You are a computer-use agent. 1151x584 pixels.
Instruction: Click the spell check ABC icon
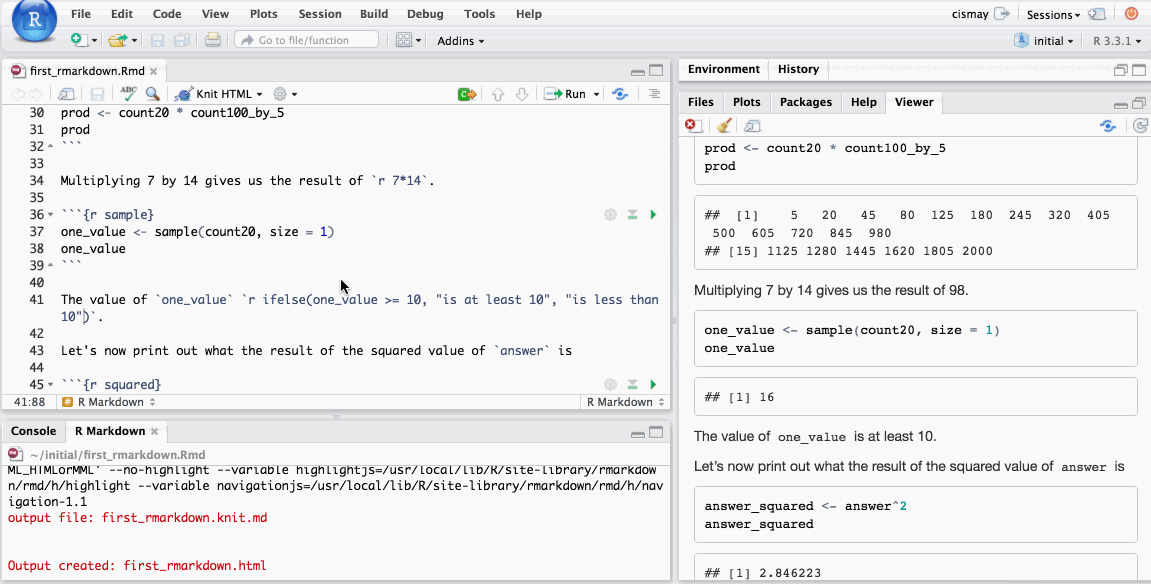pos(128,94)
